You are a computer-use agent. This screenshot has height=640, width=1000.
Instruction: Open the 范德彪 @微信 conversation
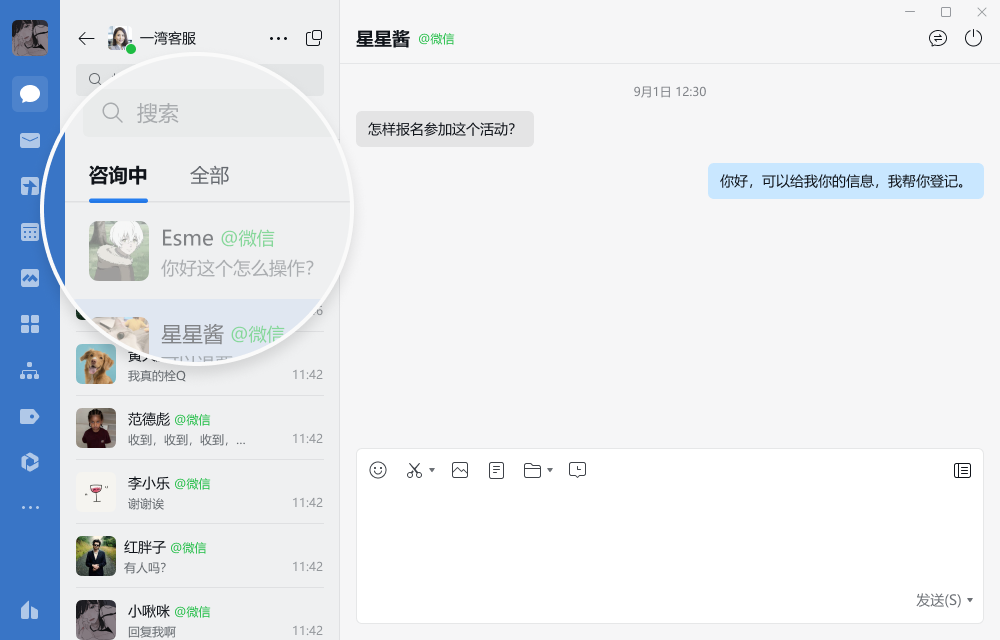coord(200,428)
